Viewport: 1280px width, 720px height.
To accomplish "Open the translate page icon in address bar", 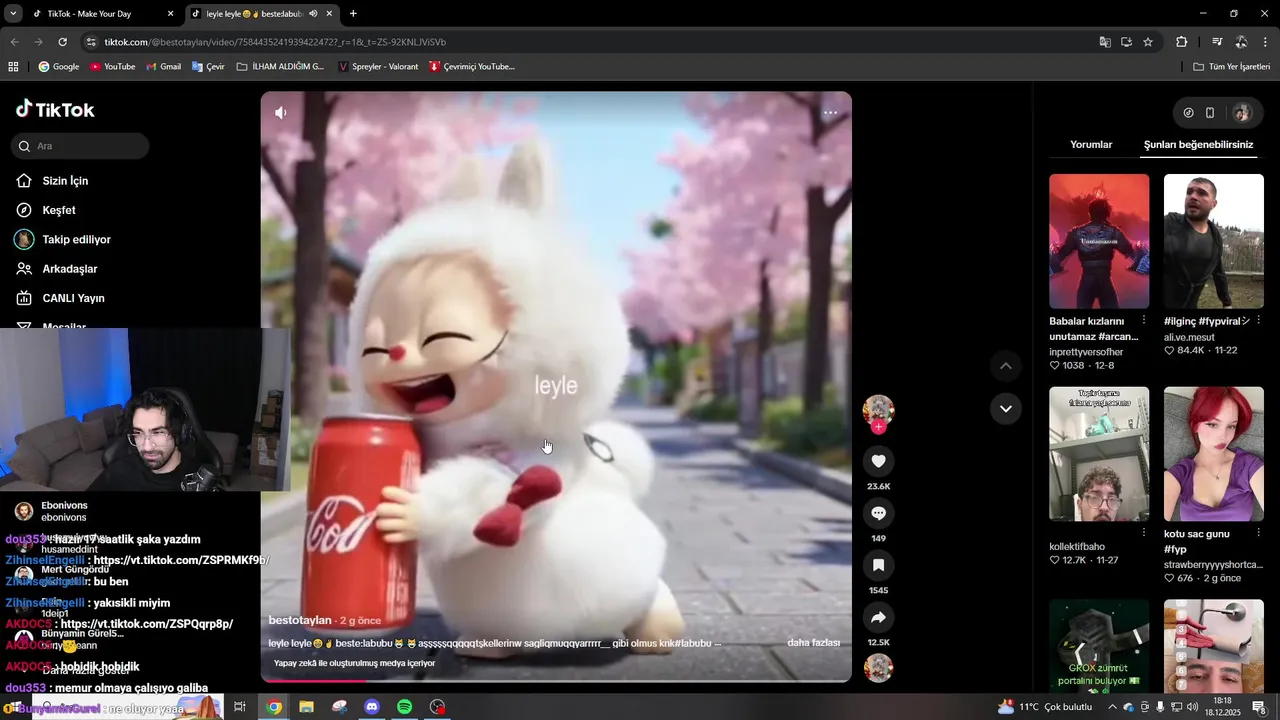I will [x=1105, y=42].
